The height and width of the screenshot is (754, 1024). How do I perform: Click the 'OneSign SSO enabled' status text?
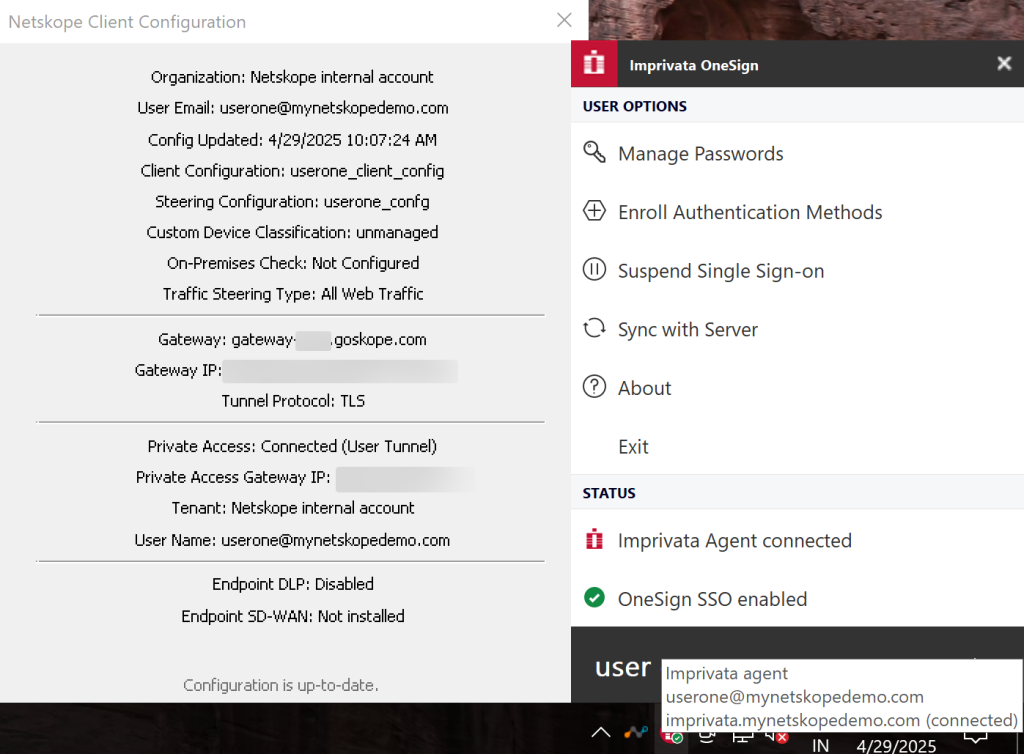click(x=712, y=599)
